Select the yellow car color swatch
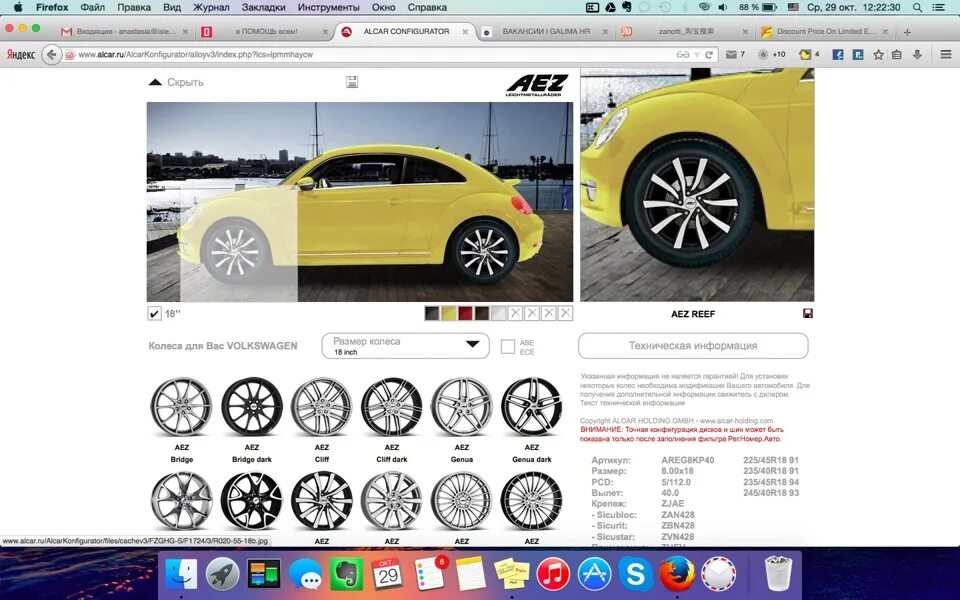This screenshot has width=960, height=600. pyautogui.click(x=449, y=313)
